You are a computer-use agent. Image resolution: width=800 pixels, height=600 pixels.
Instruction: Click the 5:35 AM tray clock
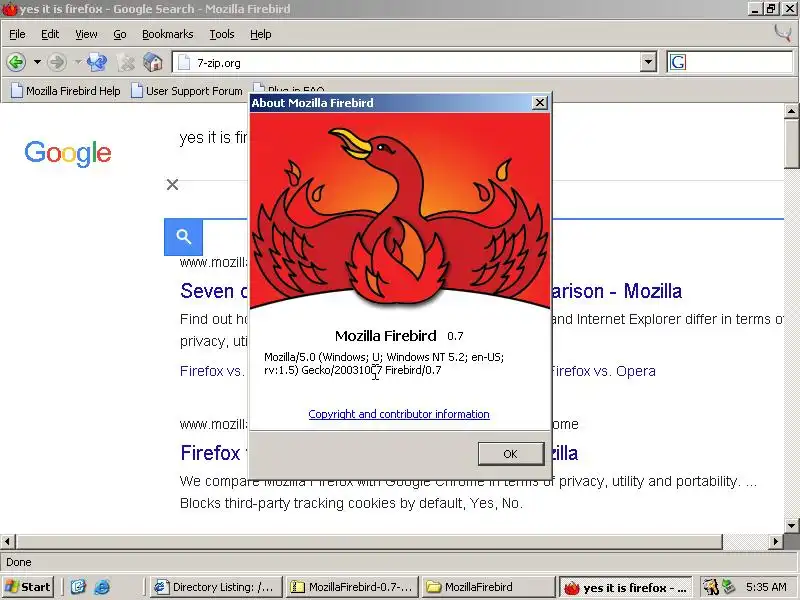click(x=766, y=587)
